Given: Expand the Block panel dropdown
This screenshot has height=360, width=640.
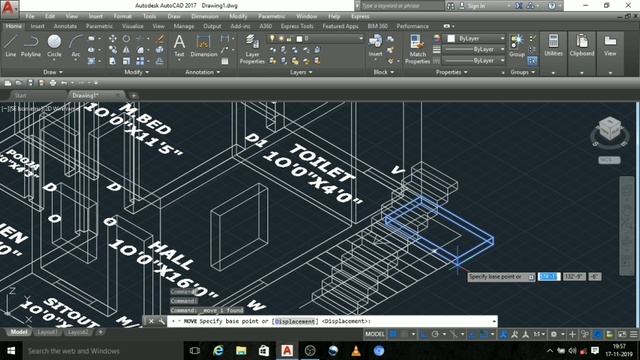Looking at the screenshot, I should (x=384, y=72).
